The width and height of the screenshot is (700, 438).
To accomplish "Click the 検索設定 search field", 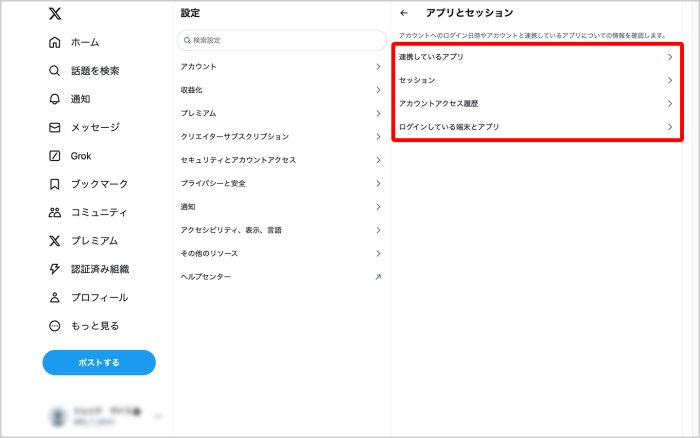I will click(280, 40).
